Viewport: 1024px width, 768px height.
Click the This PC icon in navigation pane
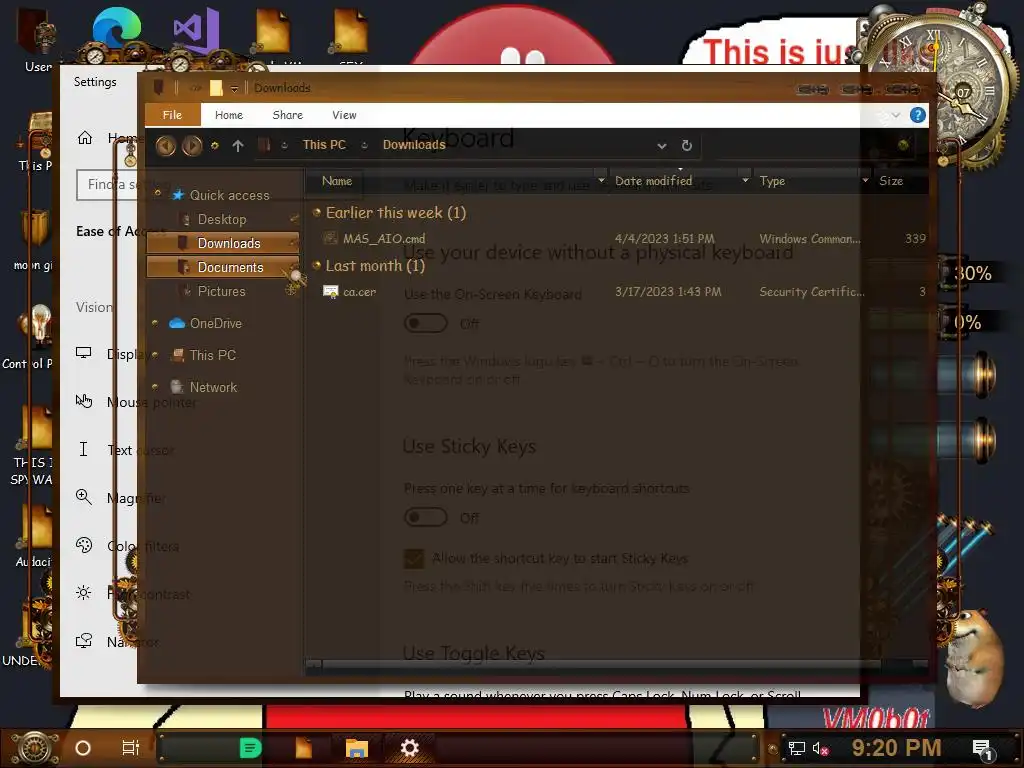pyautogui.click(x=176, y=355)
